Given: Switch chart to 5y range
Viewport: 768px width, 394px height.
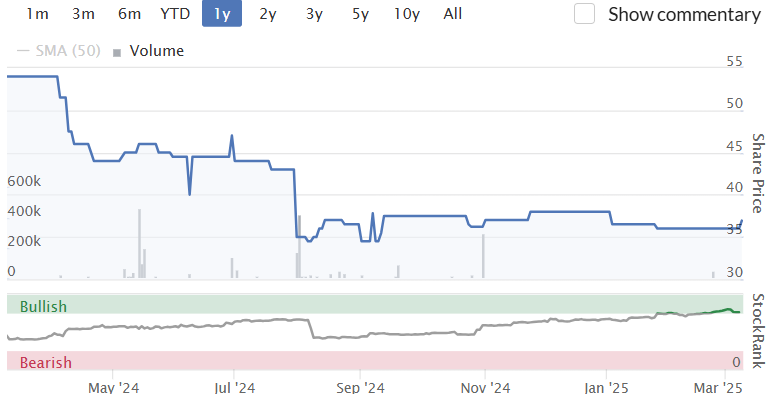Looking at the screenshot, I should [x=360, y=14].
